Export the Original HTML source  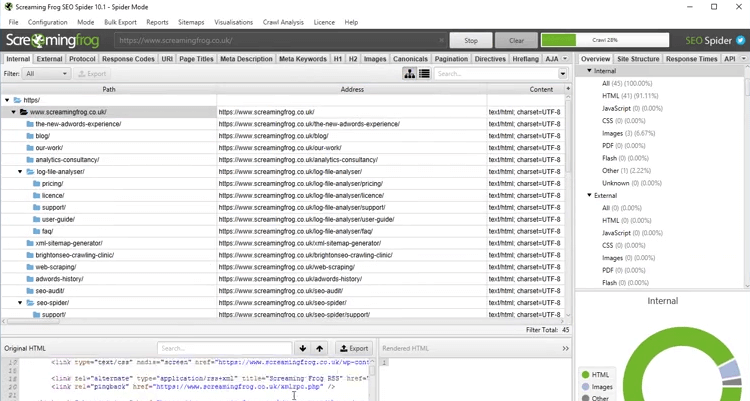354,348
